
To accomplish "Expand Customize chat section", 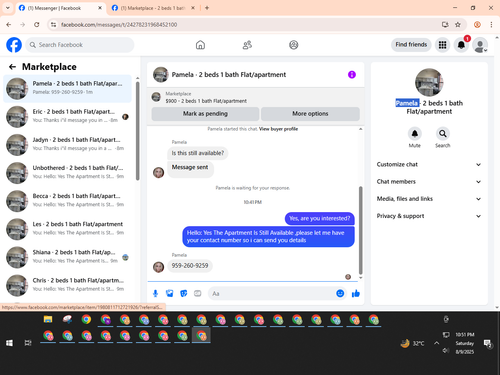I will coord(429,164).
